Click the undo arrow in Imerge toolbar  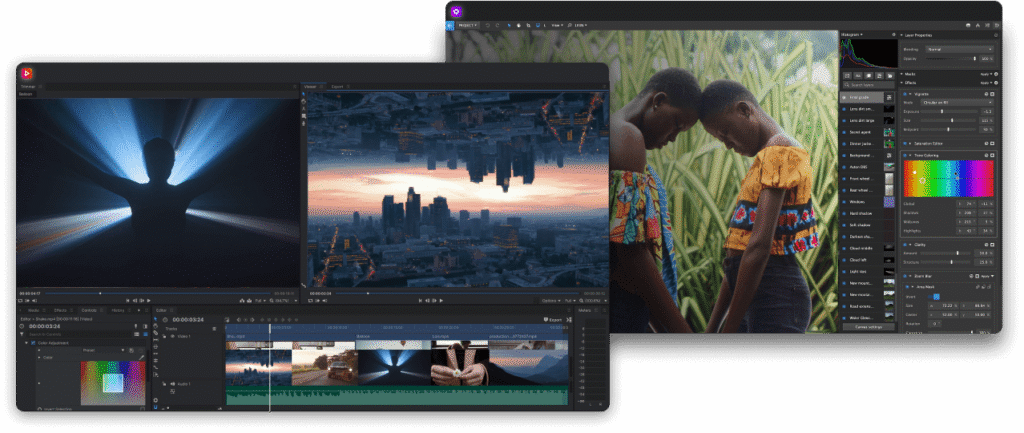coord(487,25)
